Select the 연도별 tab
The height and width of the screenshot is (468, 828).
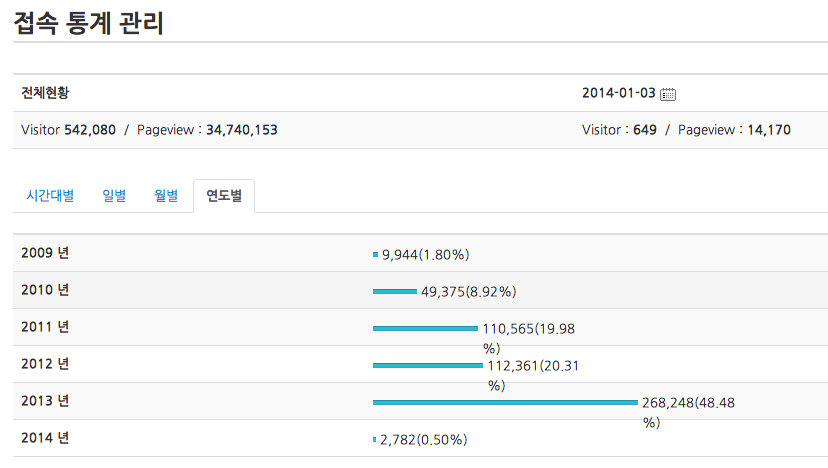(224, 196)
